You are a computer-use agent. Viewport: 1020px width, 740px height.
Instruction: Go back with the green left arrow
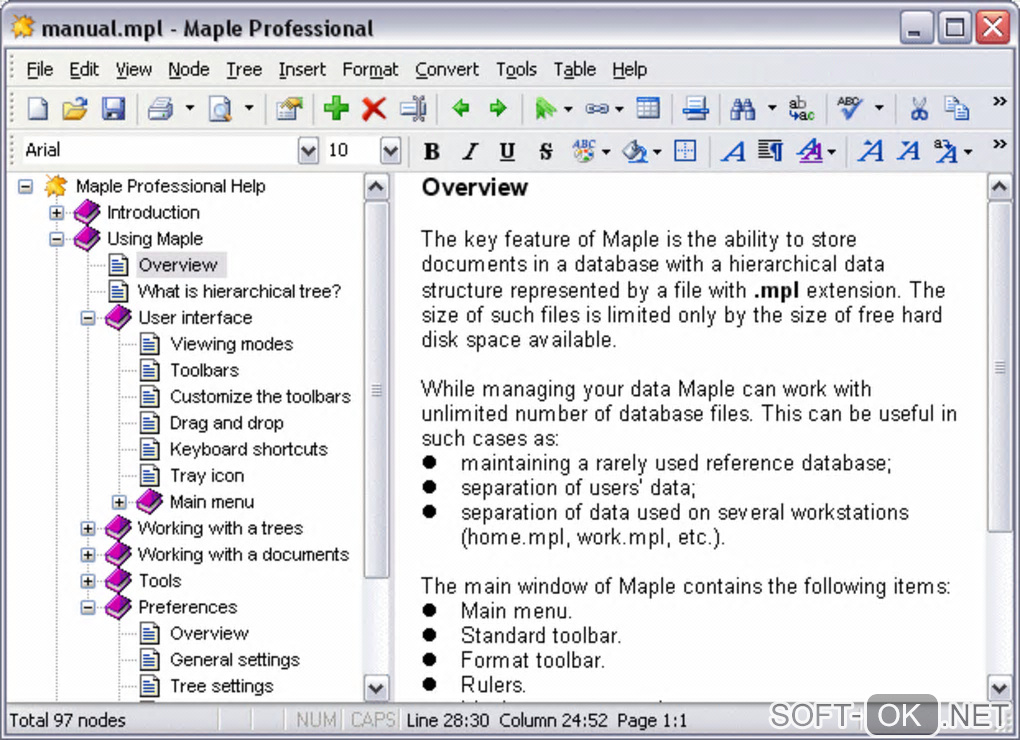tap(461, 108)
